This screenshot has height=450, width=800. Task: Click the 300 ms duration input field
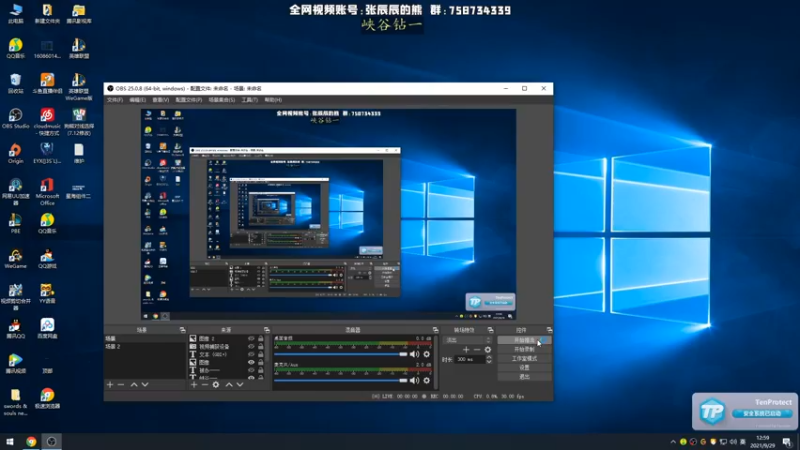[469, 359]
